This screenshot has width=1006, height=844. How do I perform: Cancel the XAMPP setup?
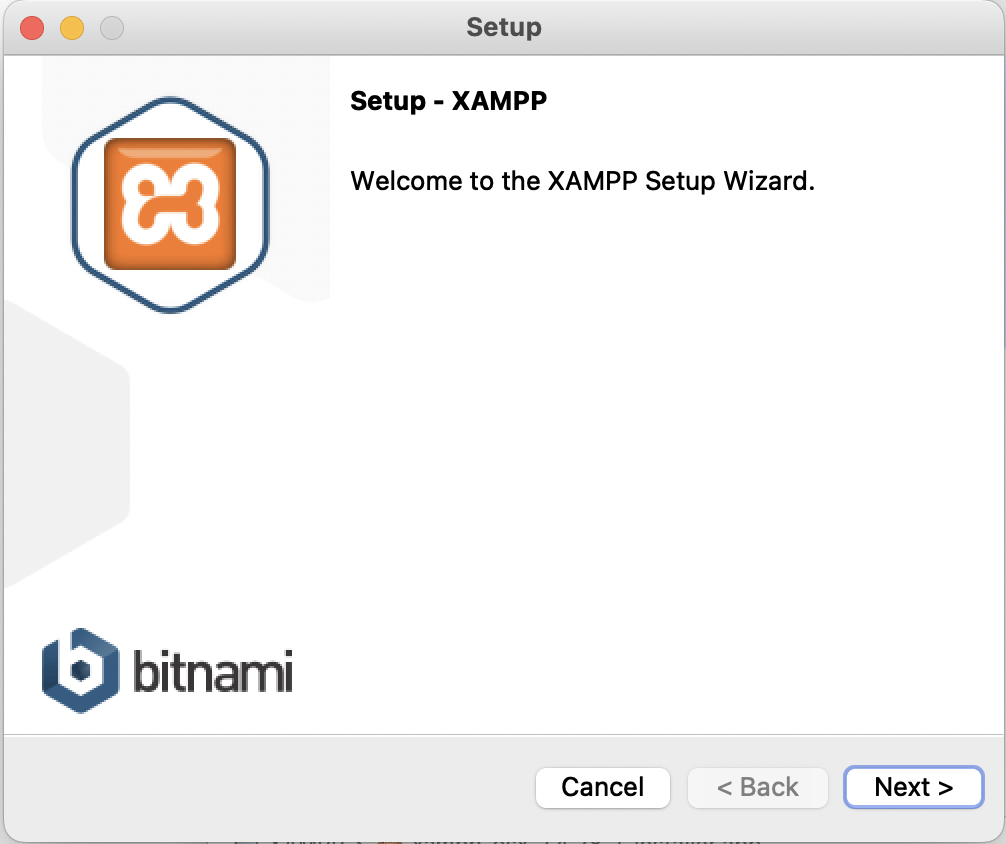tap(602, 787)
